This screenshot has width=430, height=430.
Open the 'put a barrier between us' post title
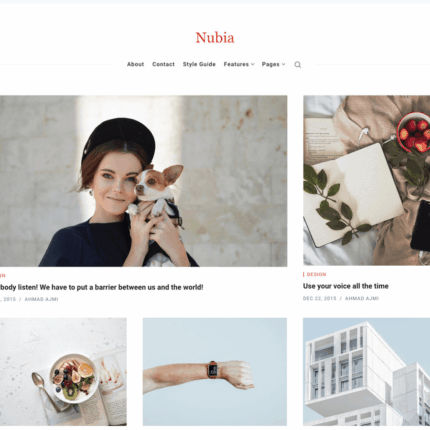pos(101,287)
